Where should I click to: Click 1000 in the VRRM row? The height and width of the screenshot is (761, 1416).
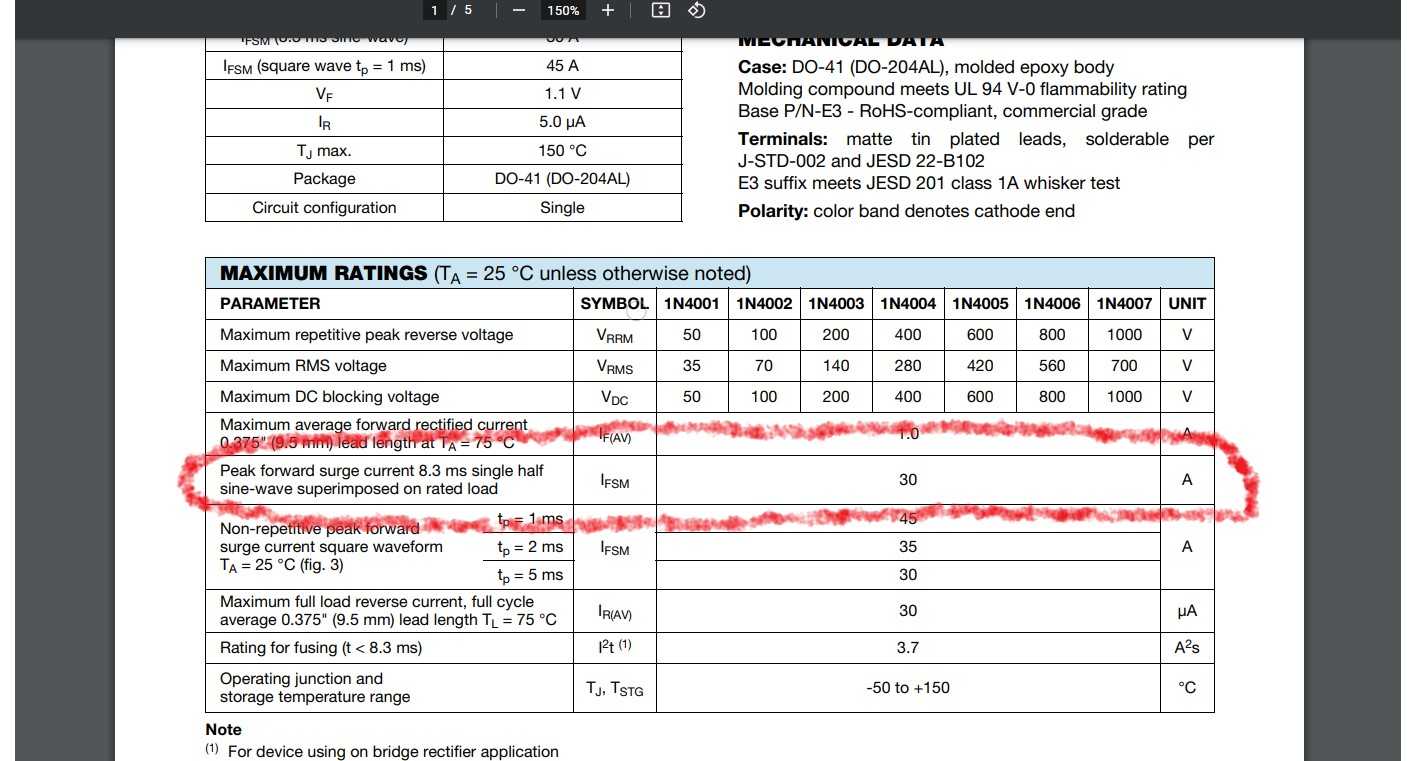(1124, 335)
